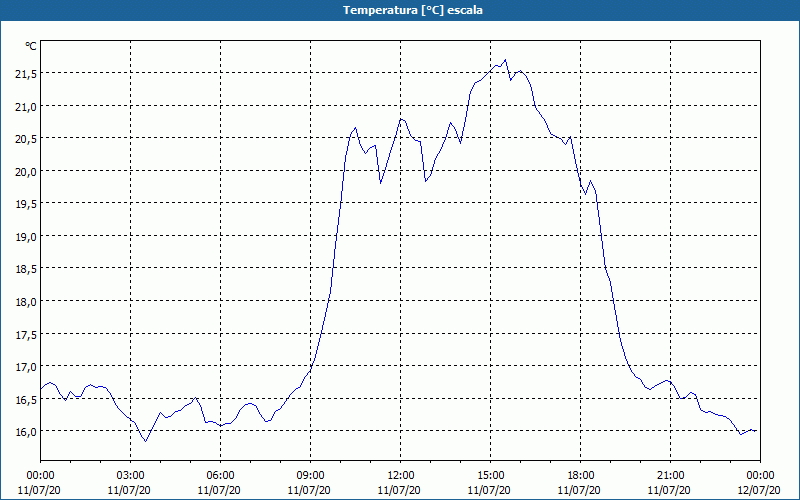Image resolution: width=800 pixels, height=500 pixels.
Task: Click the 20,5 y-axis label
Action: [x=26, y=139]
